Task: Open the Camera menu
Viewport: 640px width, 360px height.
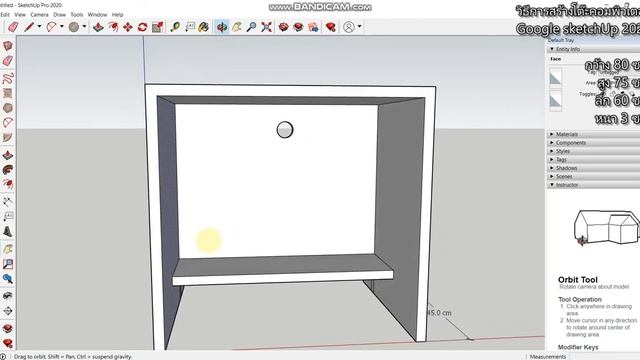Action: pos(40,14)
